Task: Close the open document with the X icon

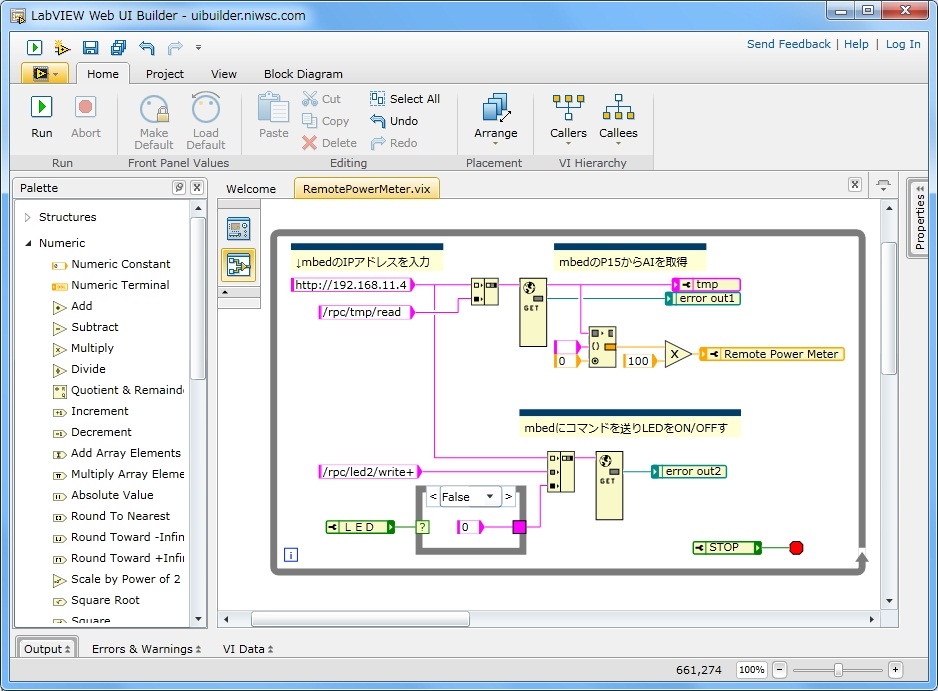Action: 855,184
